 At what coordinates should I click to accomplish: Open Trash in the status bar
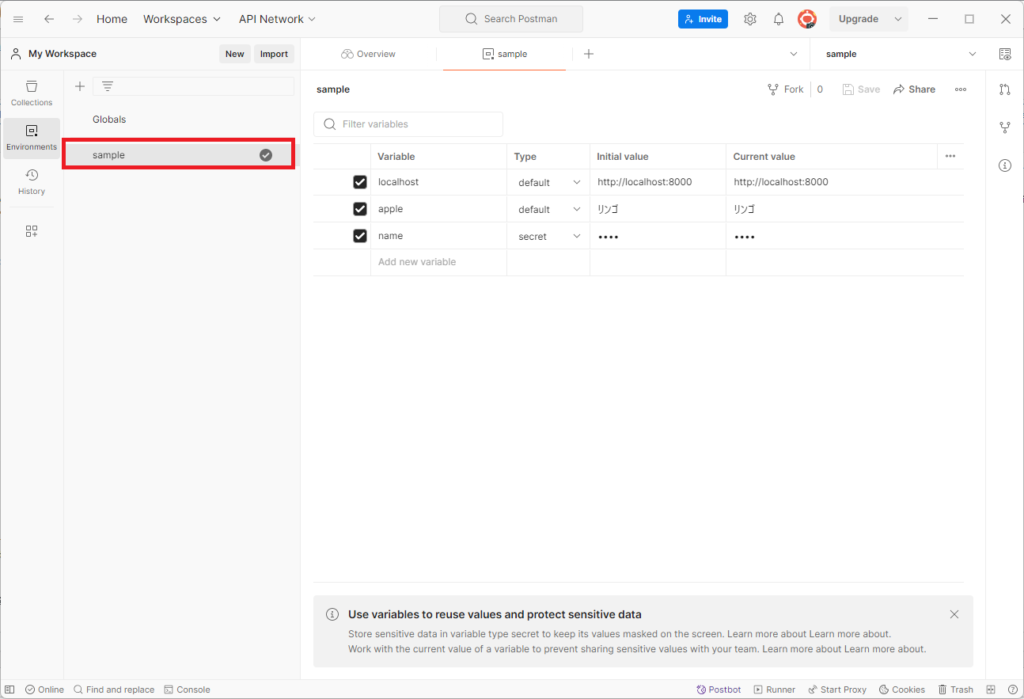click(x=955, y=689)
